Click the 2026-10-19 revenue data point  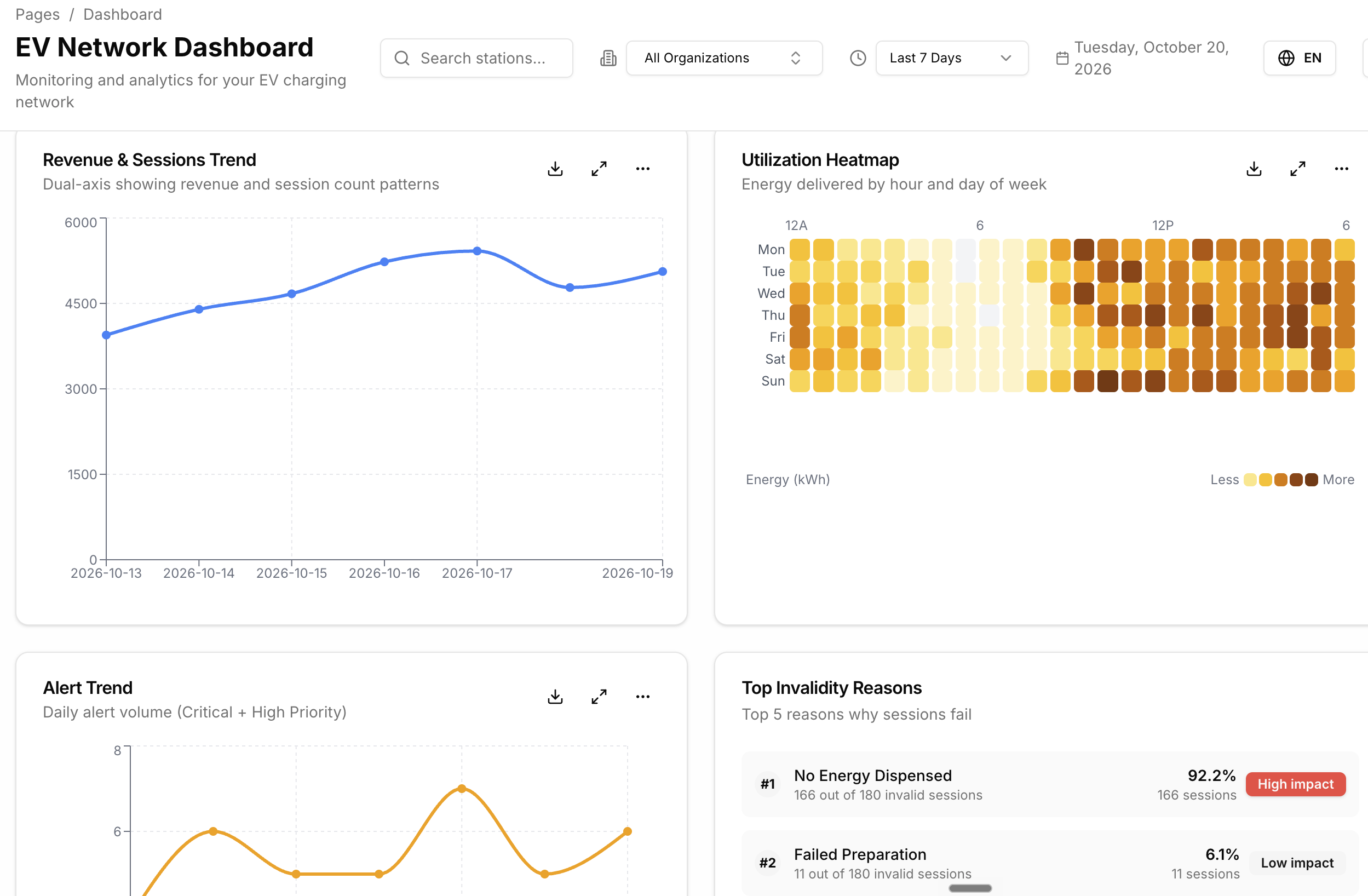click(662, 271)
